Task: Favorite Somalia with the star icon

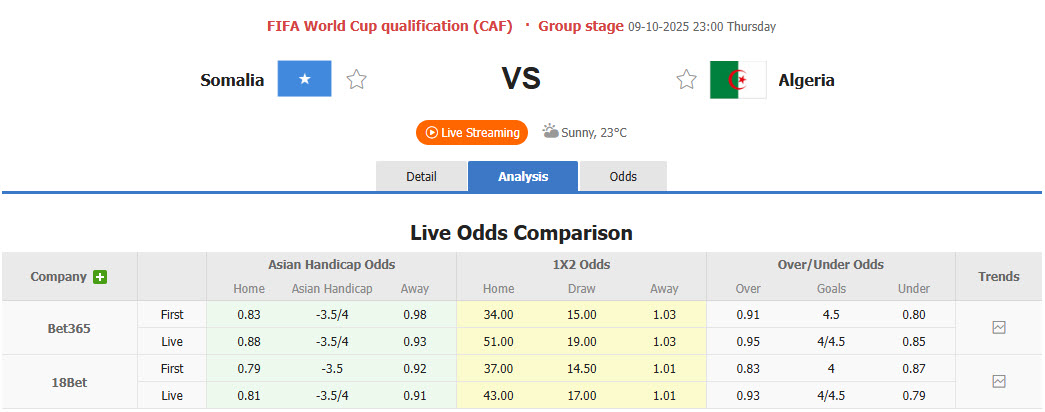Action: coord(357,80)
